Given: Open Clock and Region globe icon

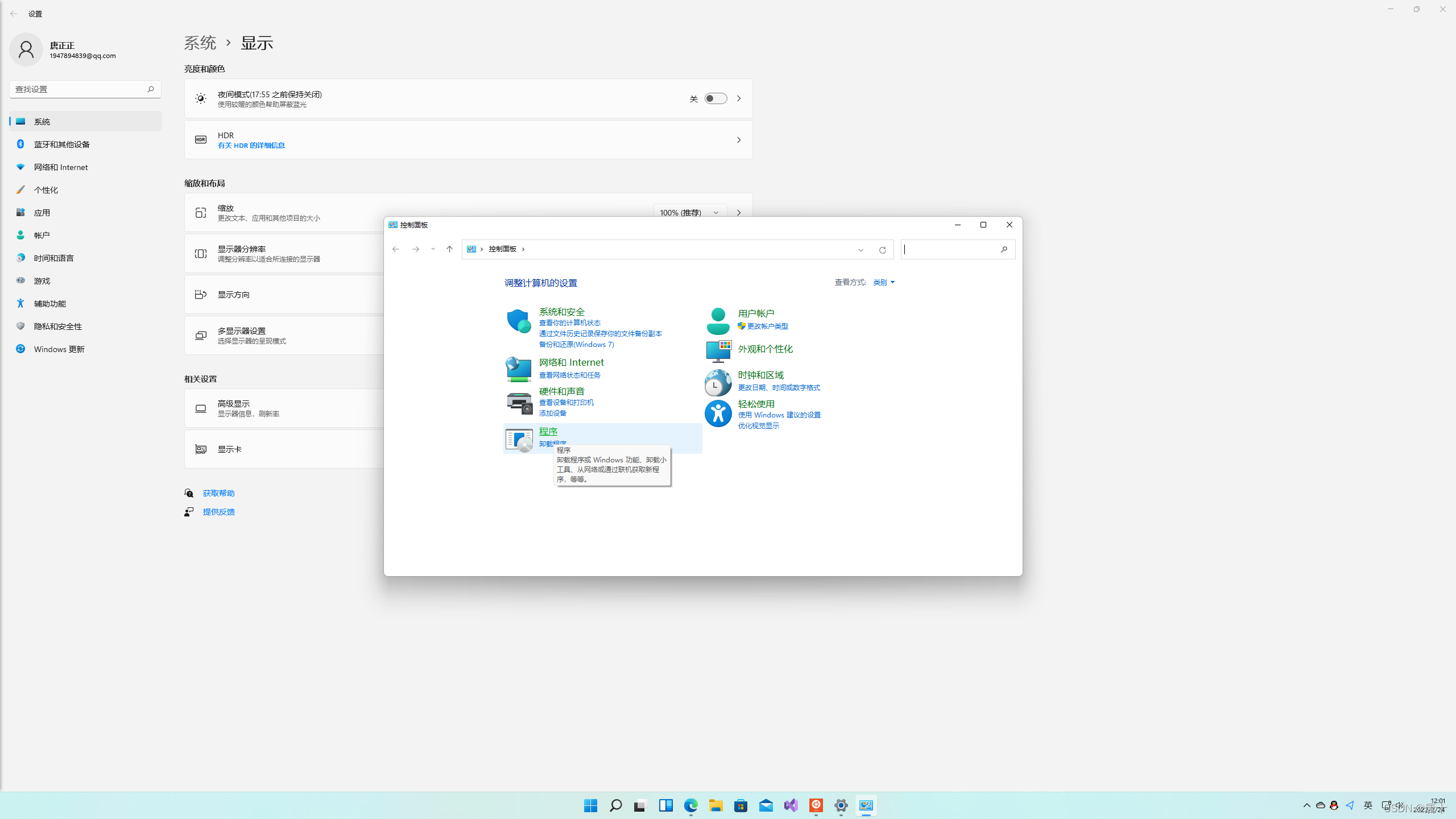Looking at the screenshot, I should click(x=718, y=383).
